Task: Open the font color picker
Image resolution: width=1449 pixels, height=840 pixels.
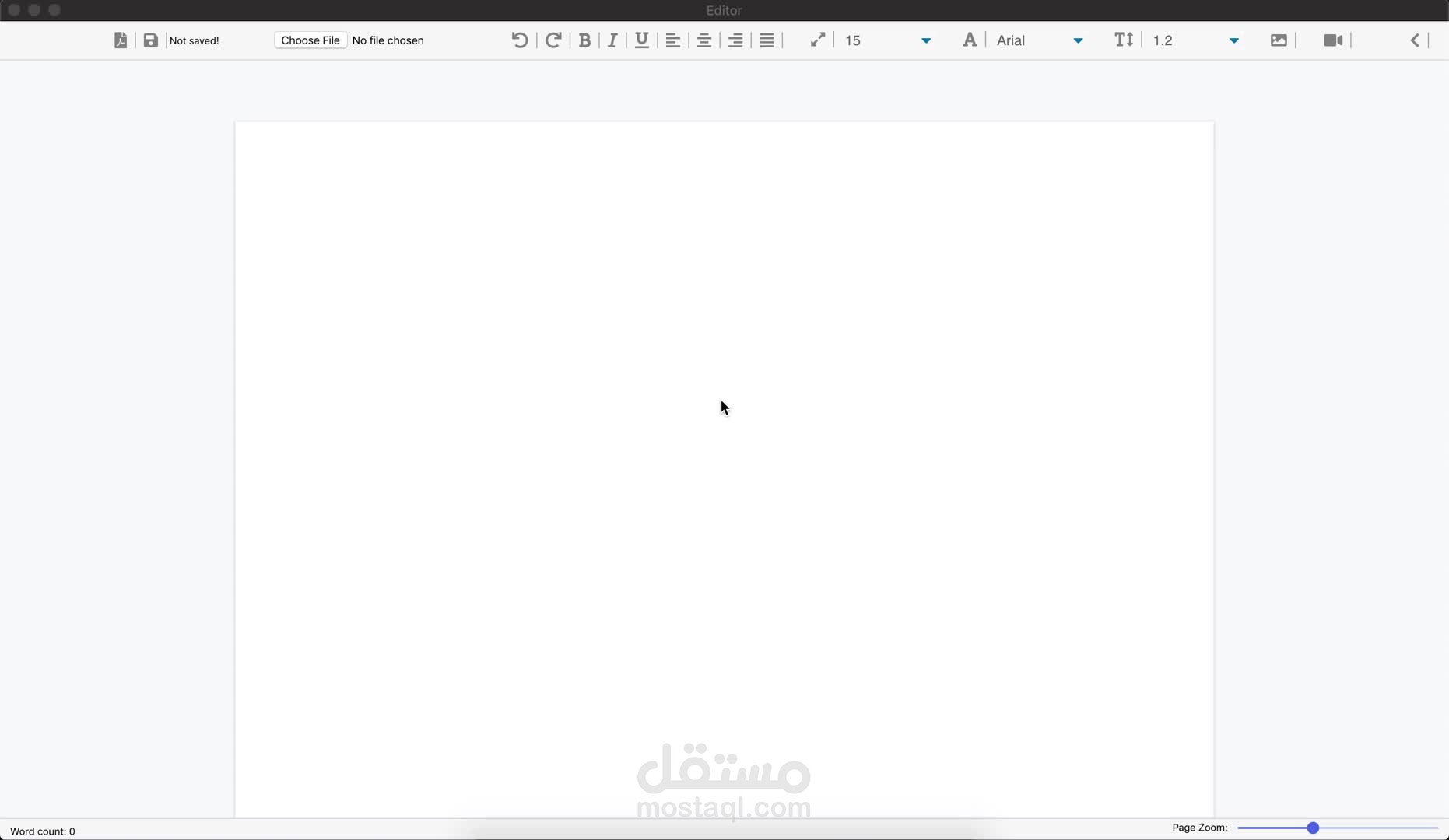Action: (969, 40)
